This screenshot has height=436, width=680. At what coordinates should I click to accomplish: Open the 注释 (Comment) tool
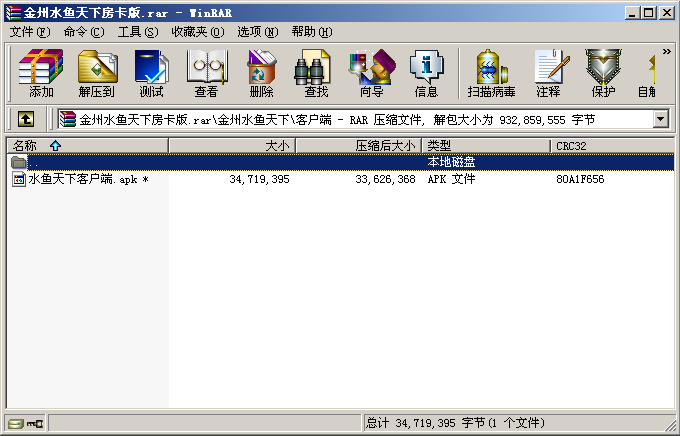click(x=548, y=73)
